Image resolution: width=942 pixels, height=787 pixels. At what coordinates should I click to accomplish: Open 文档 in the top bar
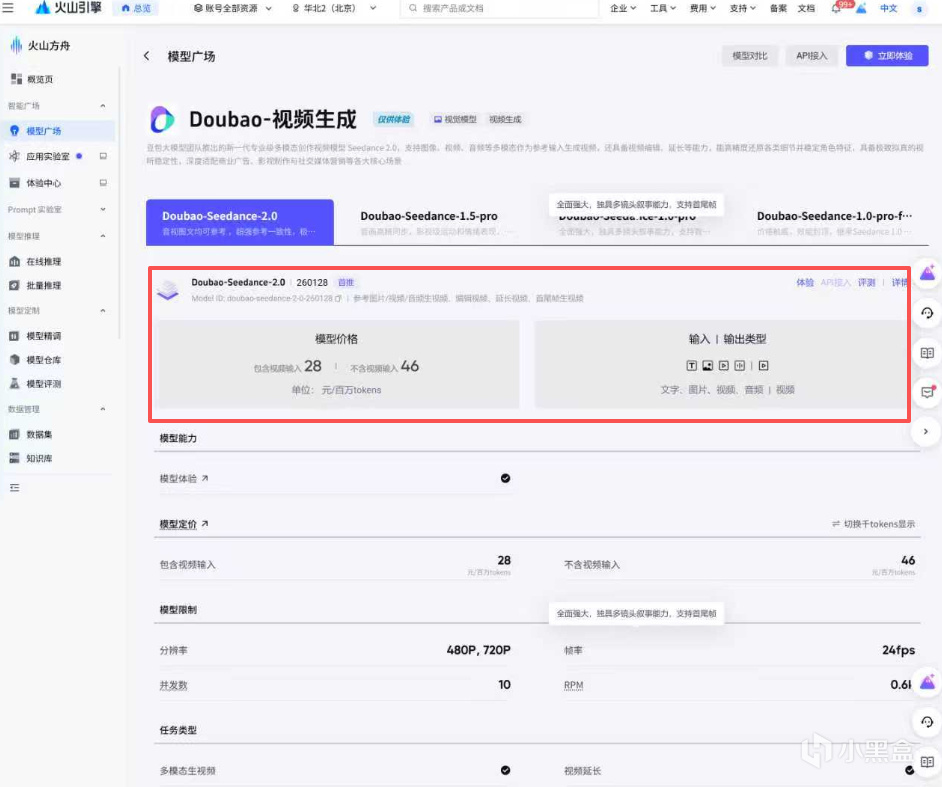click(x=806, y=8)
